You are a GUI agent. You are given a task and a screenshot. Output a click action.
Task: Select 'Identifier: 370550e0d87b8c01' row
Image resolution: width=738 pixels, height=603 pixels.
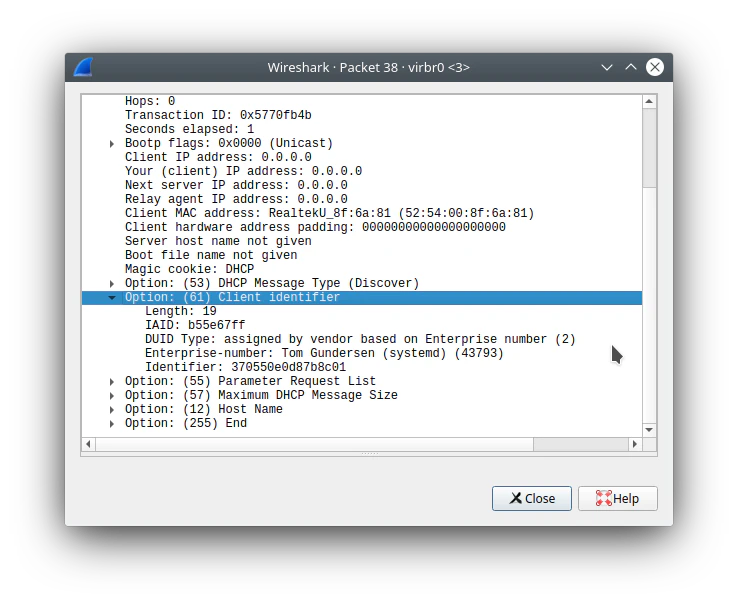362,367
